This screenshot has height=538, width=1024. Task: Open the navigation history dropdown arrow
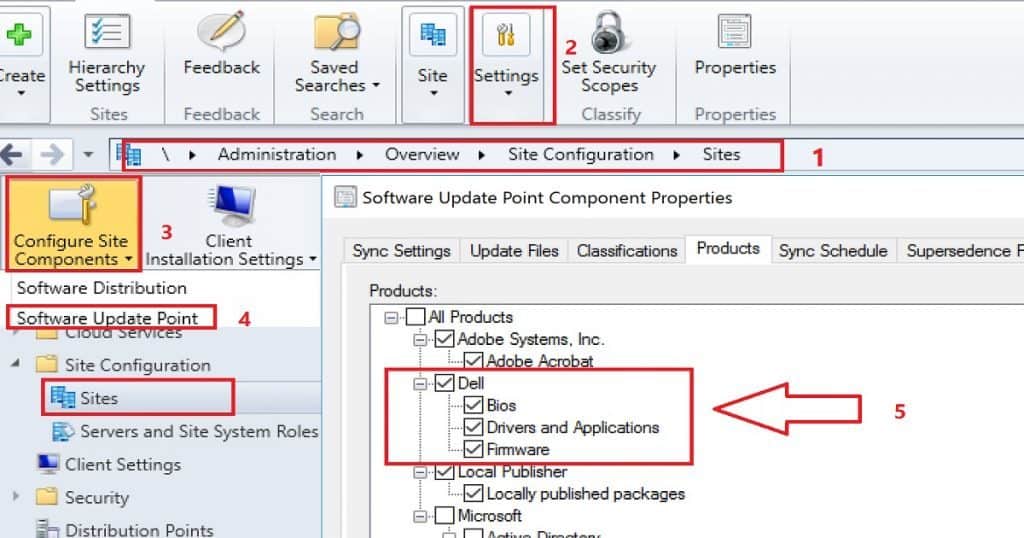pyautogui.click(x=88, y=155)
